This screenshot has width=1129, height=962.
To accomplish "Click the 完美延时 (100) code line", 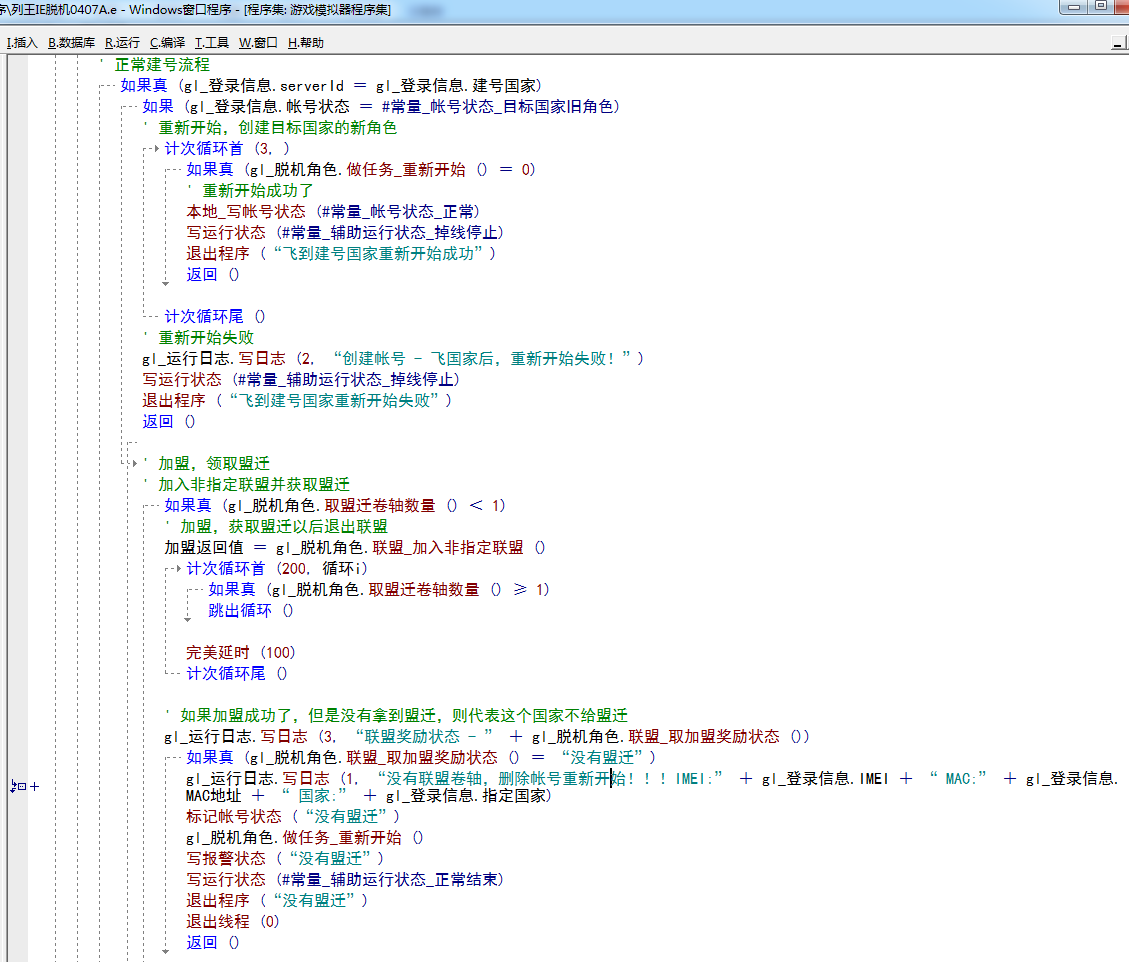I will click(x=240, y=652).
